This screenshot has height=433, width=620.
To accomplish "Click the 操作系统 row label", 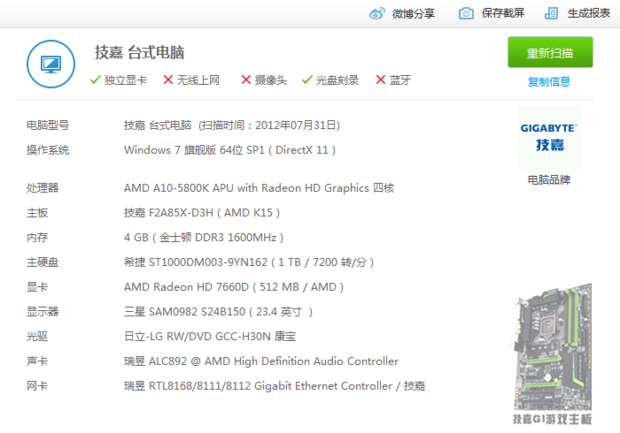I will [x=47, y=150].
